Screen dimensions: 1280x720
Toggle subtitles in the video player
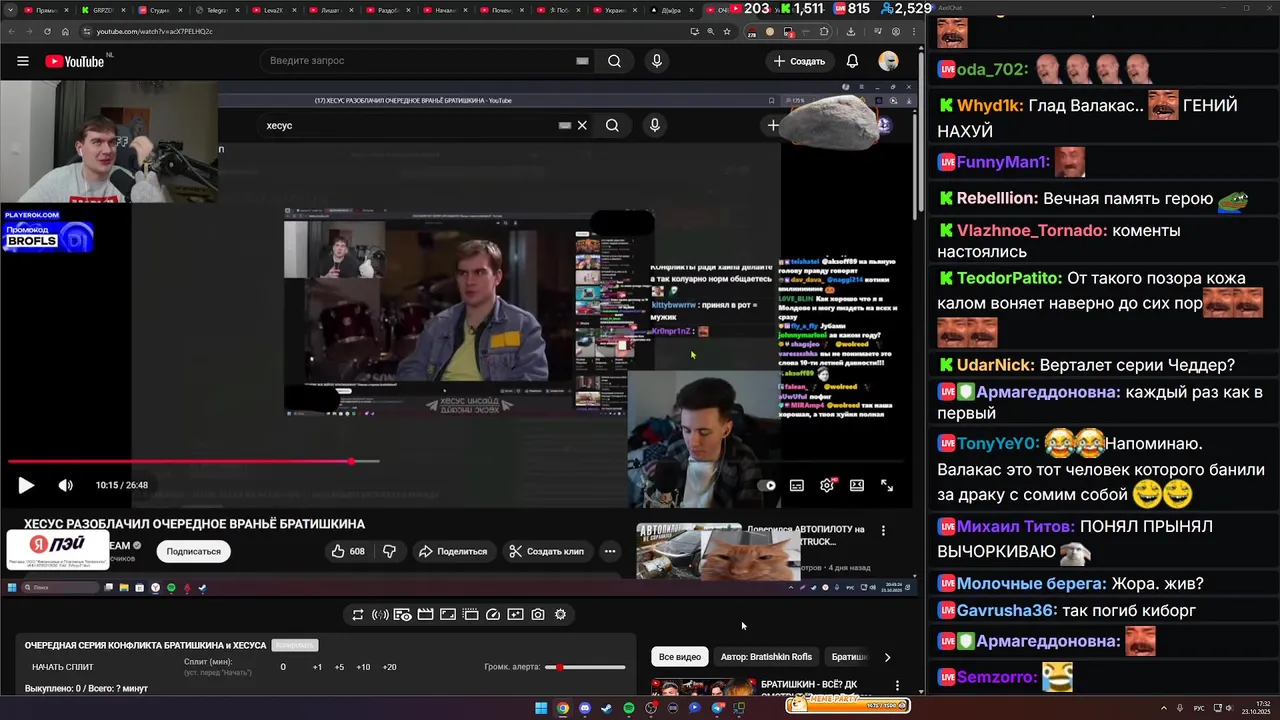click(x=797, y=485)
